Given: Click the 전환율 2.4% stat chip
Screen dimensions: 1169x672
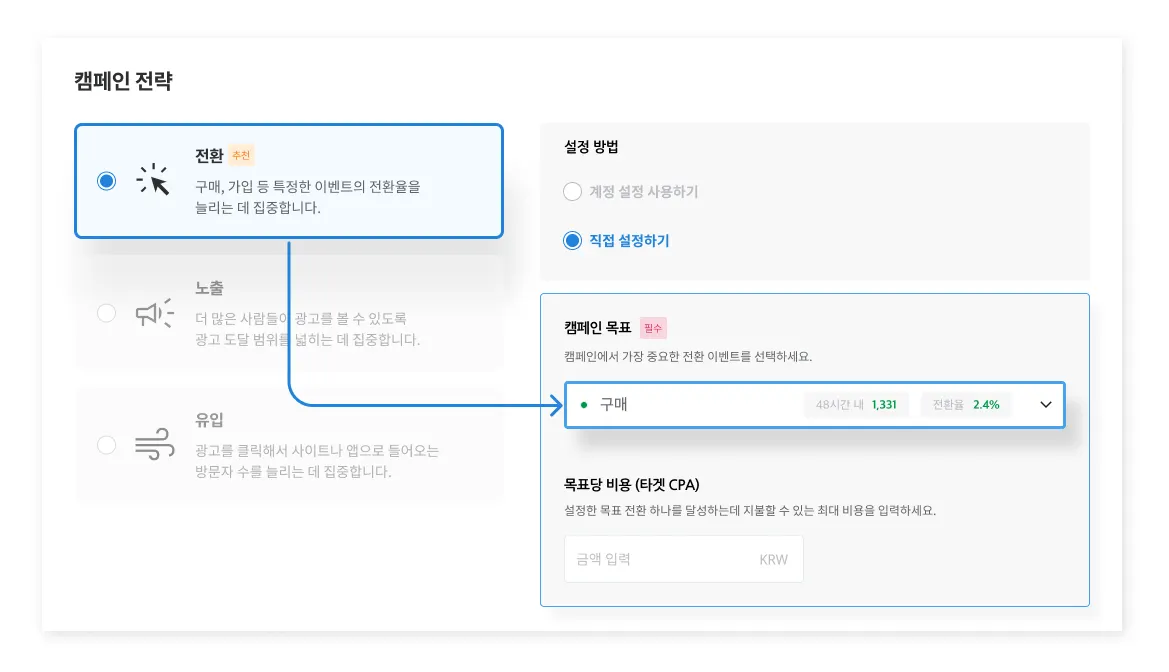Looking at the screenshot, I should (966, 405).
